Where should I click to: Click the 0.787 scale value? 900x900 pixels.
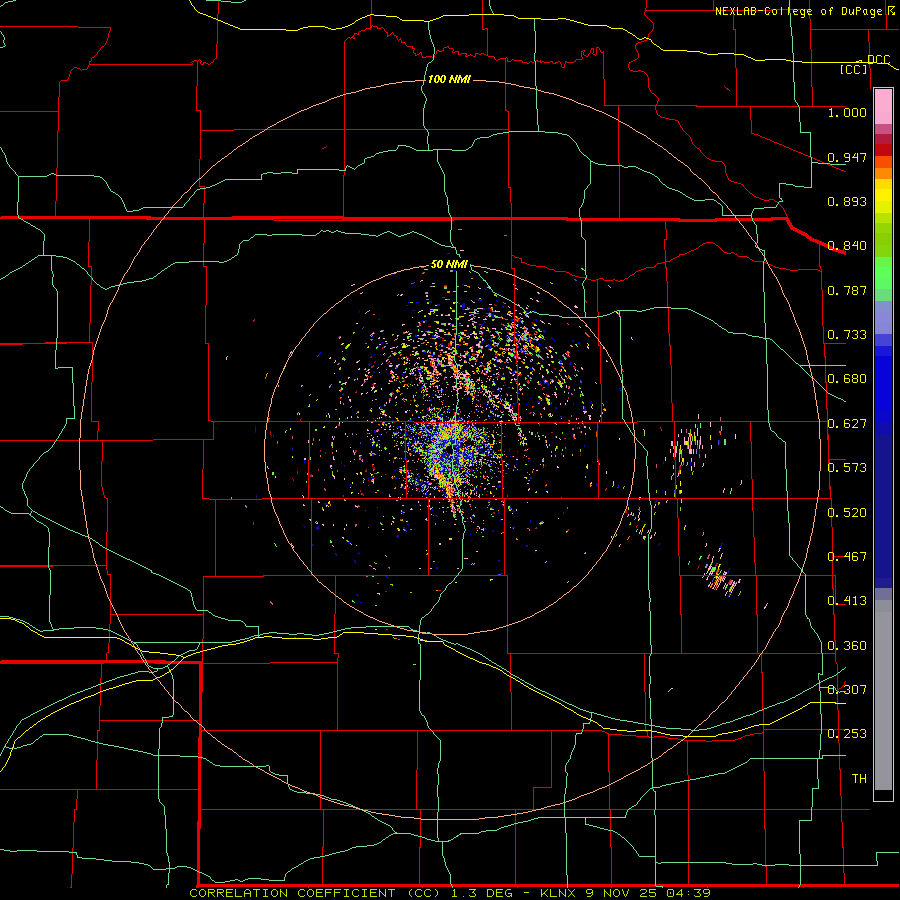[847, 290]
